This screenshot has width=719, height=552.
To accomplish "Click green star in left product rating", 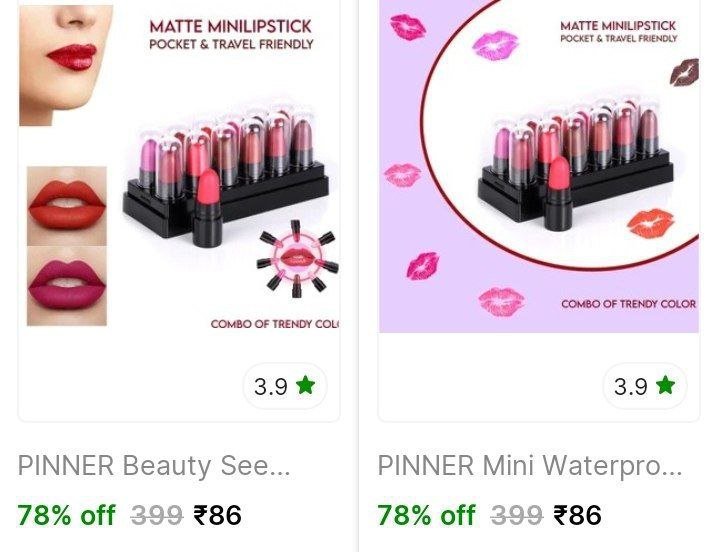I will (306, 385).
